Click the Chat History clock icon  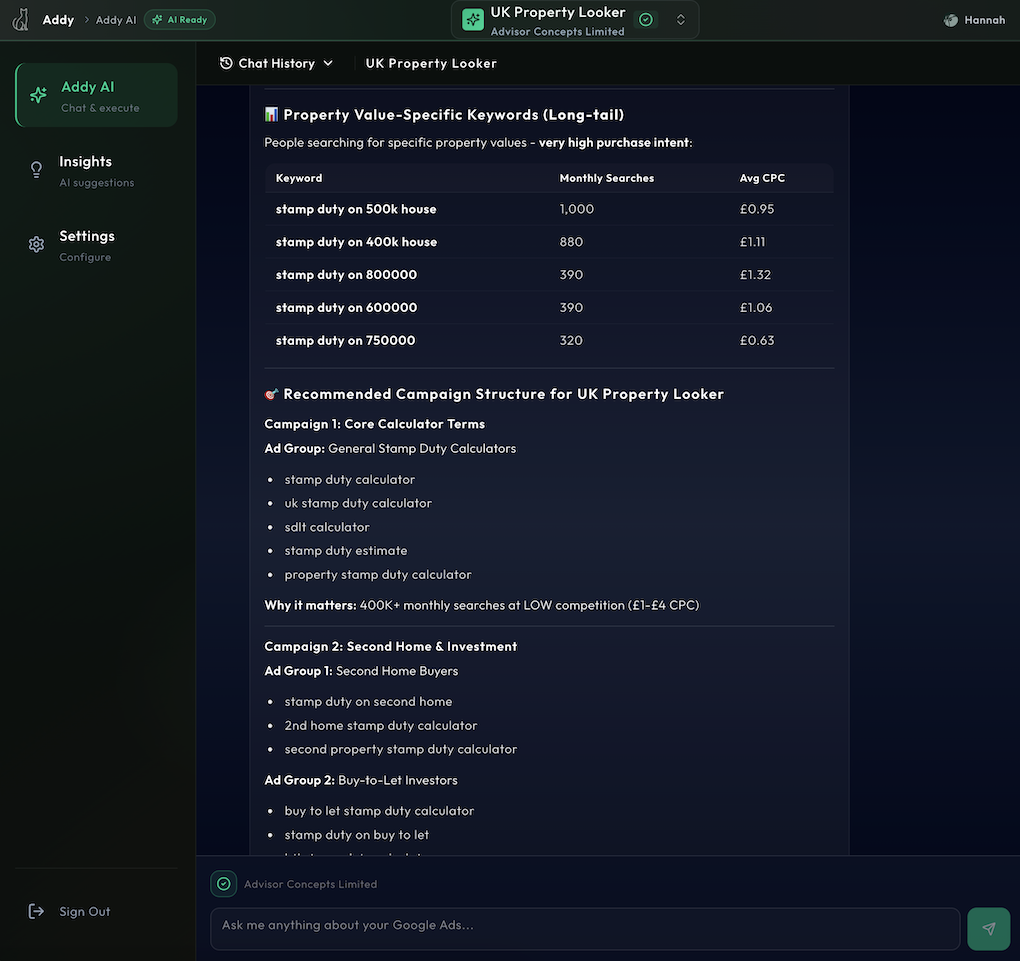tap(226, 63)
